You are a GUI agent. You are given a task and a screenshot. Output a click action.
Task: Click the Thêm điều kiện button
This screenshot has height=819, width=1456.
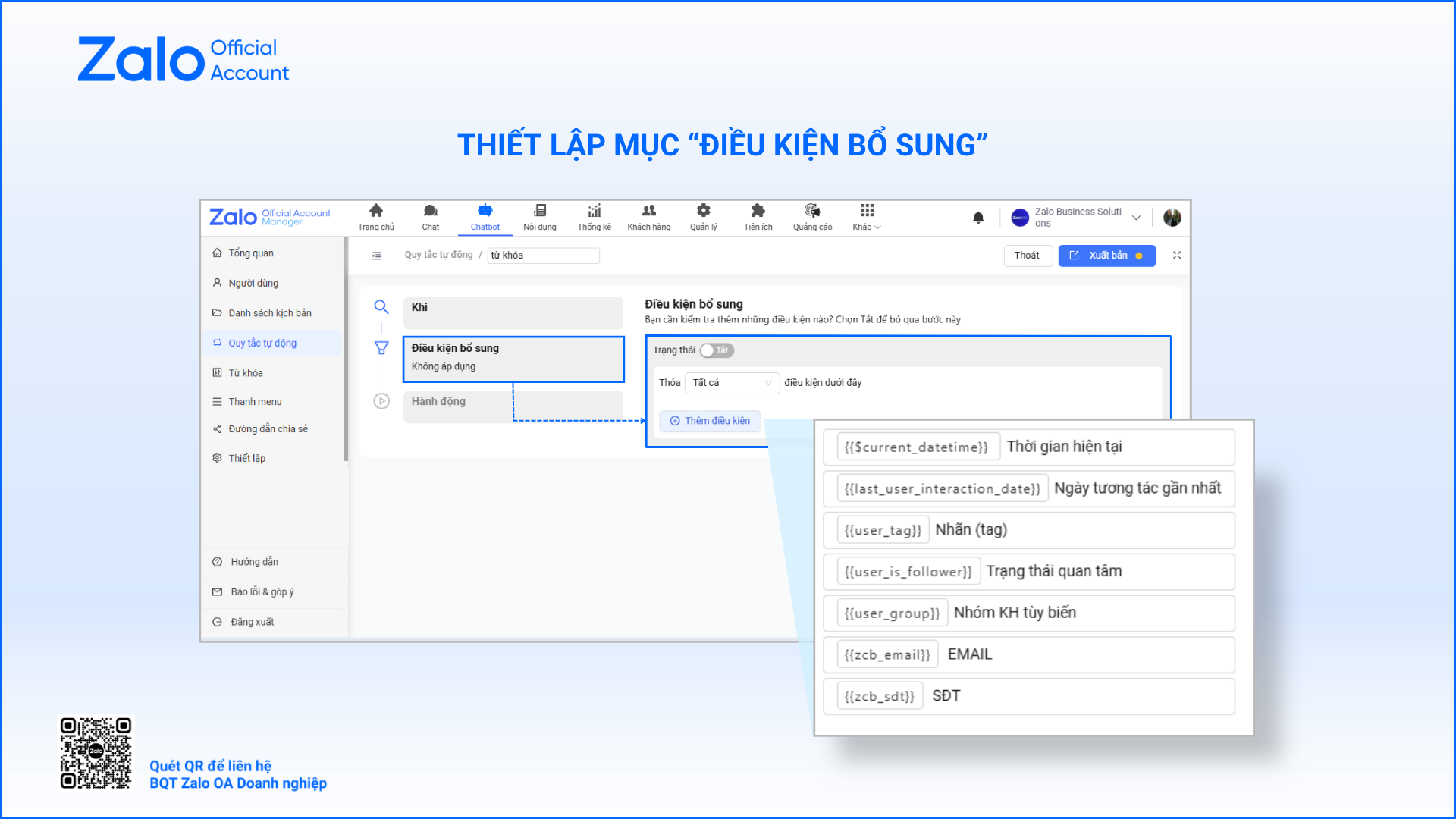(x=710, y=421)
